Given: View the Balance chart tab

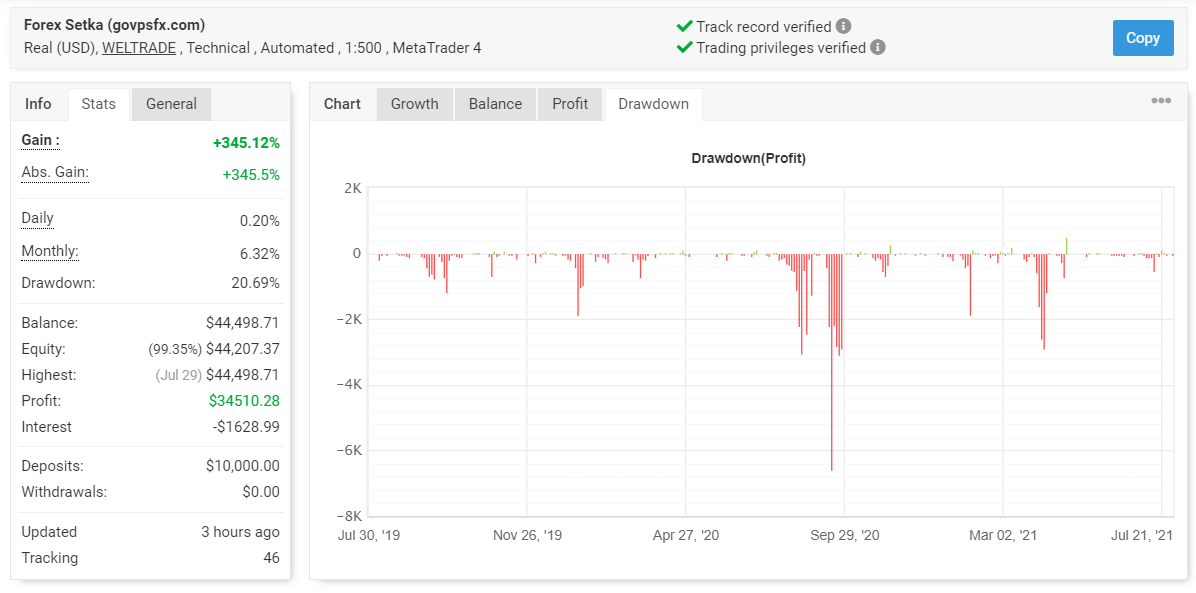Looking at the screenshot, I should click(496, 105).
